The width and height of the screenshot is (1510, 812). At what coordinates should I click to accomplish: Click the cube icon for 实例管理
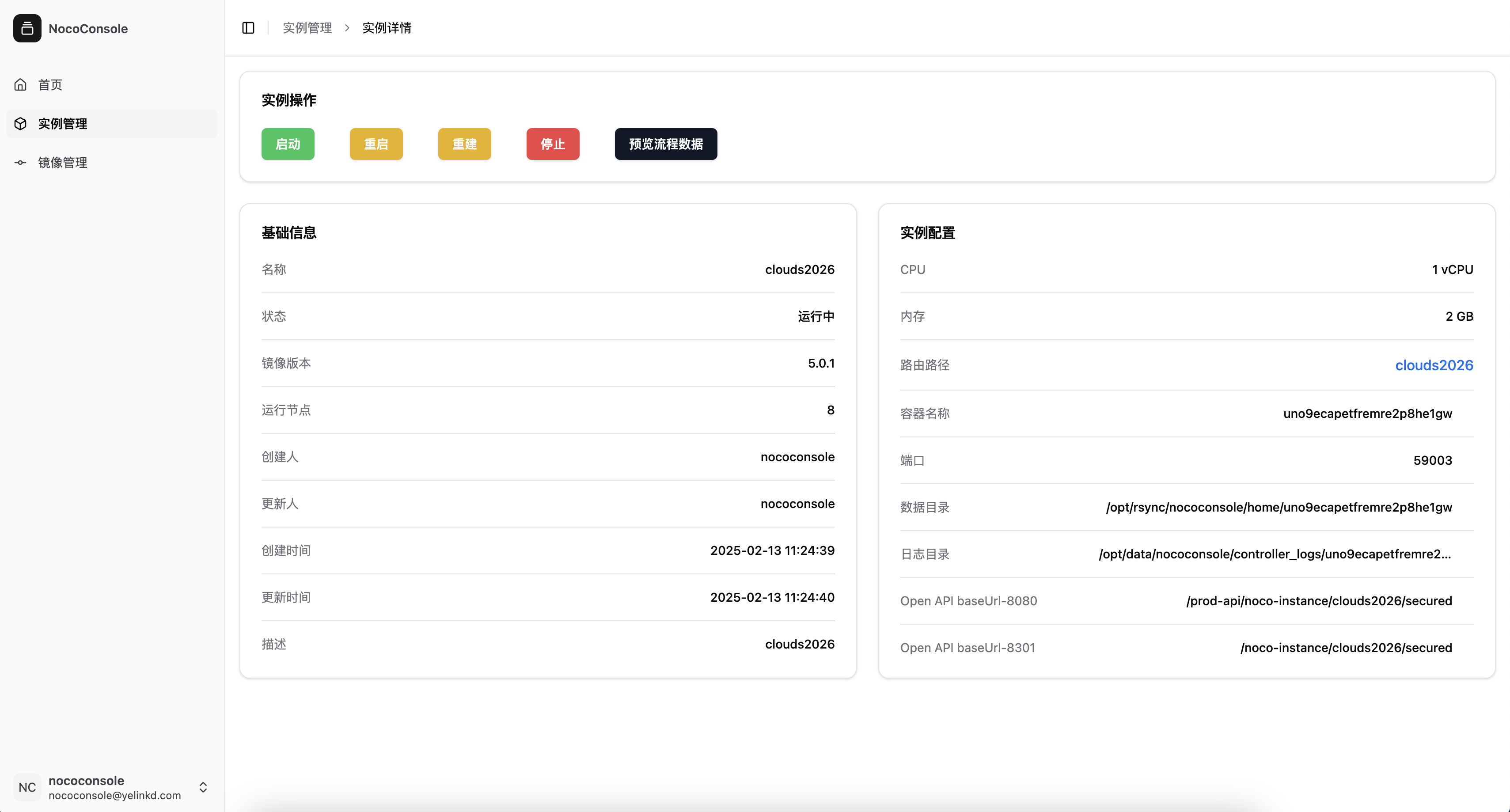[20, 124]
